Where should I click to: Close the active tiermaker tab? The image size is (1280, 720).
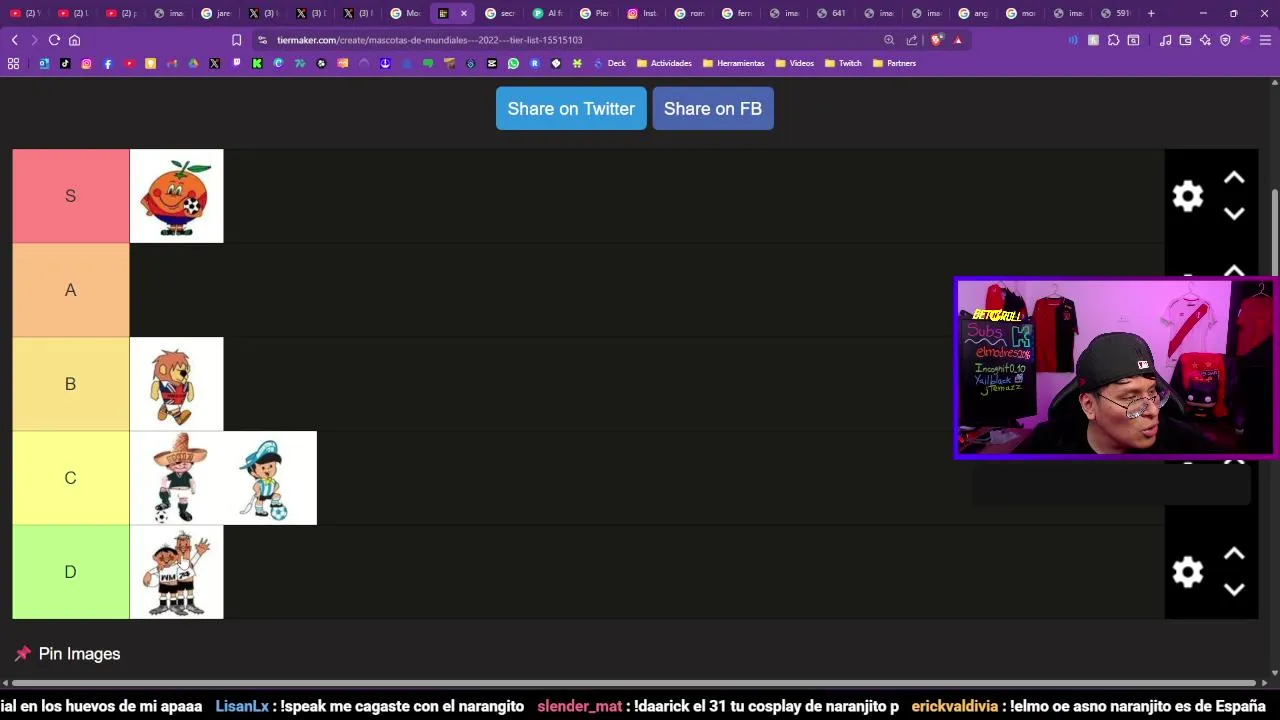click(x=463, y=13)
